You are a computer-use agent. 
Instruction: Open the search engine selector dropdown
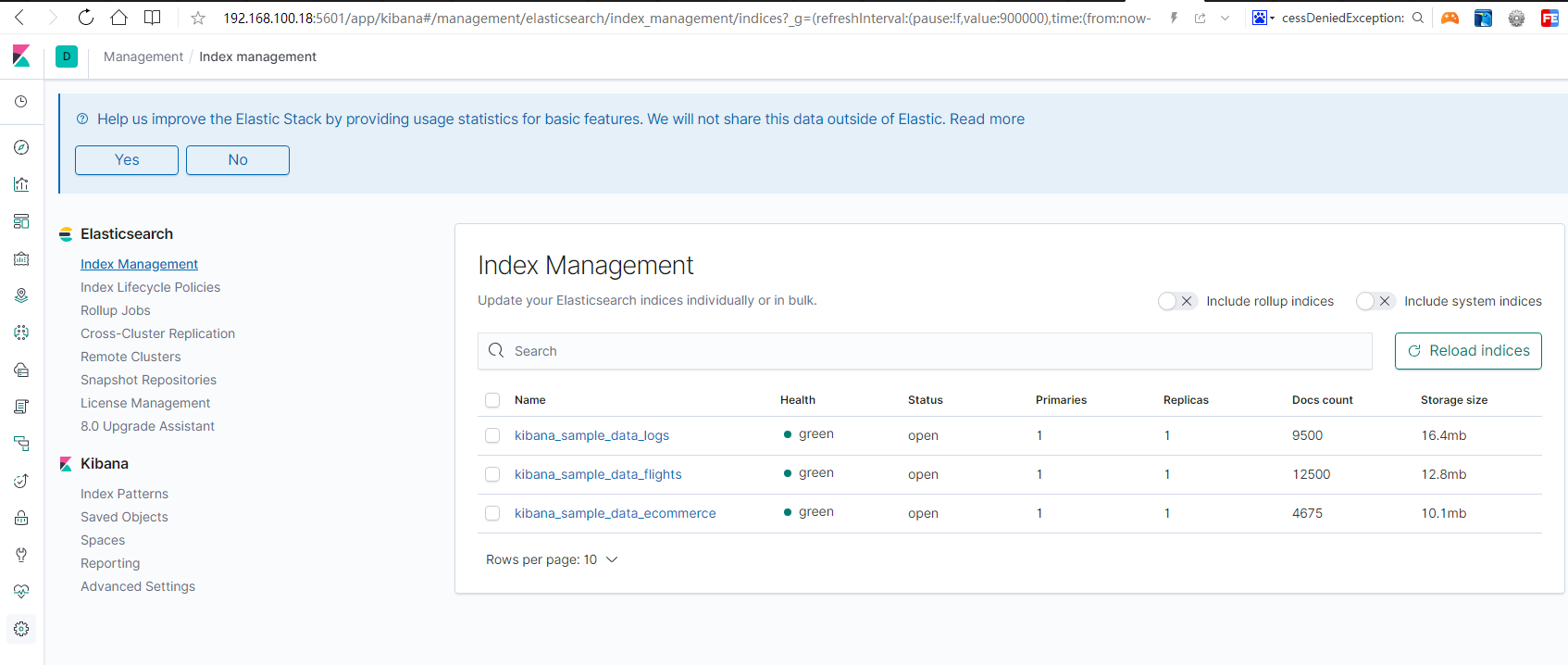(x=1263, y=18)
